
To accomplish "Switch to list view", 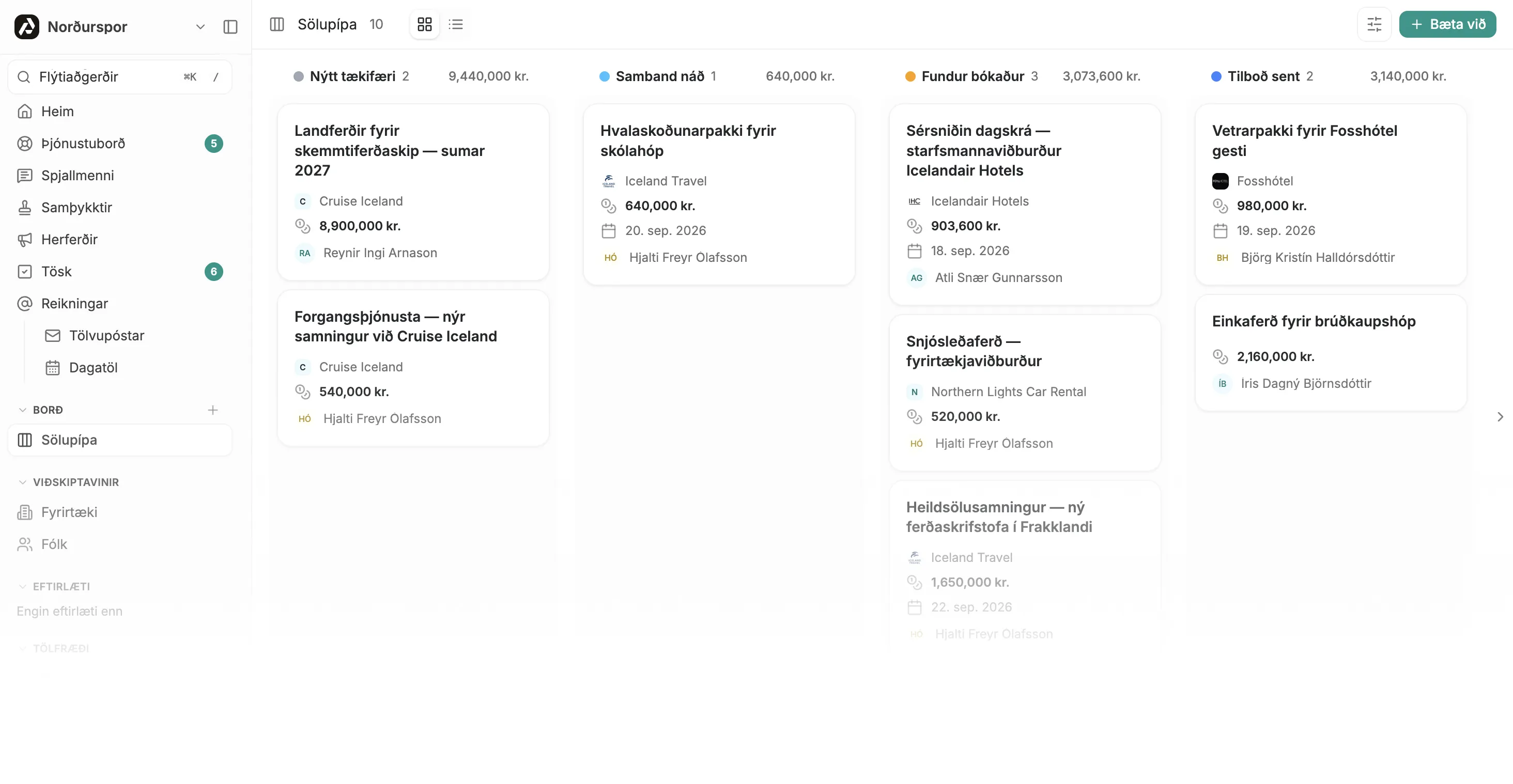I will (x=456, y=24).
